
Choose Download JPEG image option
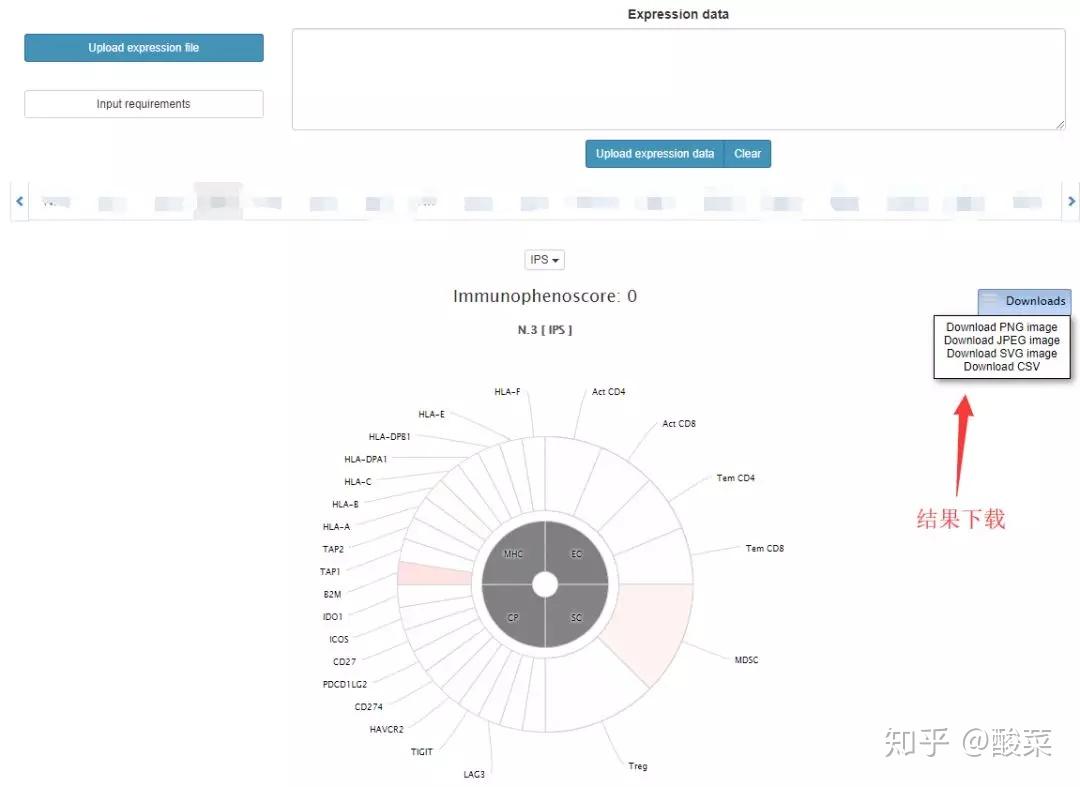tap(1001, 340)
